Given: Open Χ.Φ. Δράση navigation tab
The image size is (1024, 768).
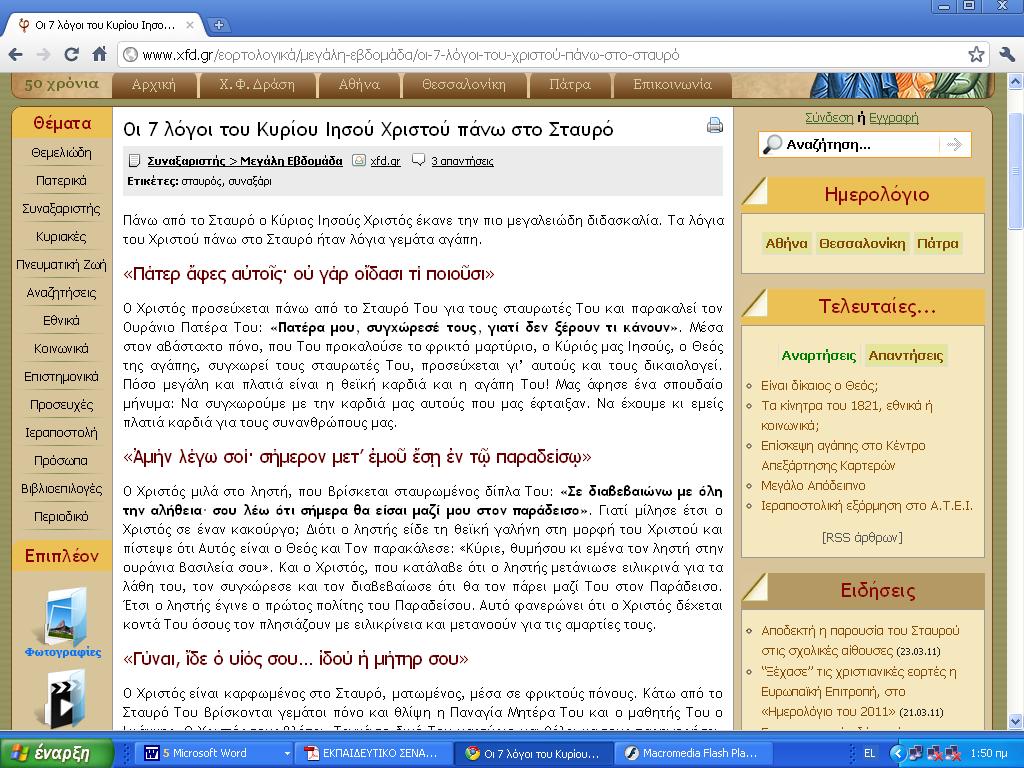Looking at the screenshot, I should (x=257, y=85).
